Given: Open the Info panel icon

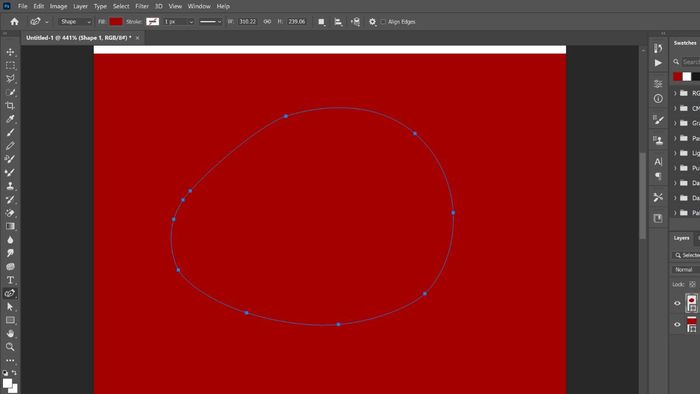Looking at the screenshot, I should pyautogui.click(x=658, y=99).
